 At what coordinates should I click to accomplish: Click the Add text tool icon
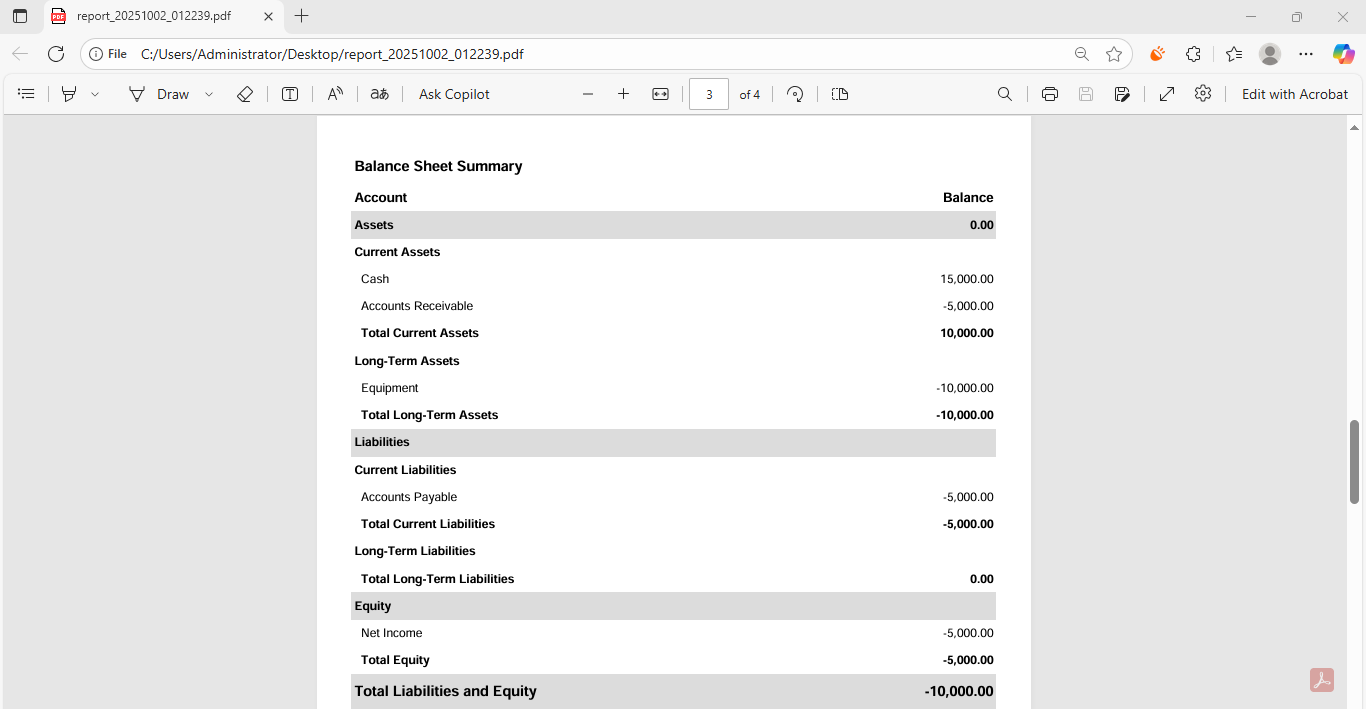pyautogui.click(x=290, y=94)
